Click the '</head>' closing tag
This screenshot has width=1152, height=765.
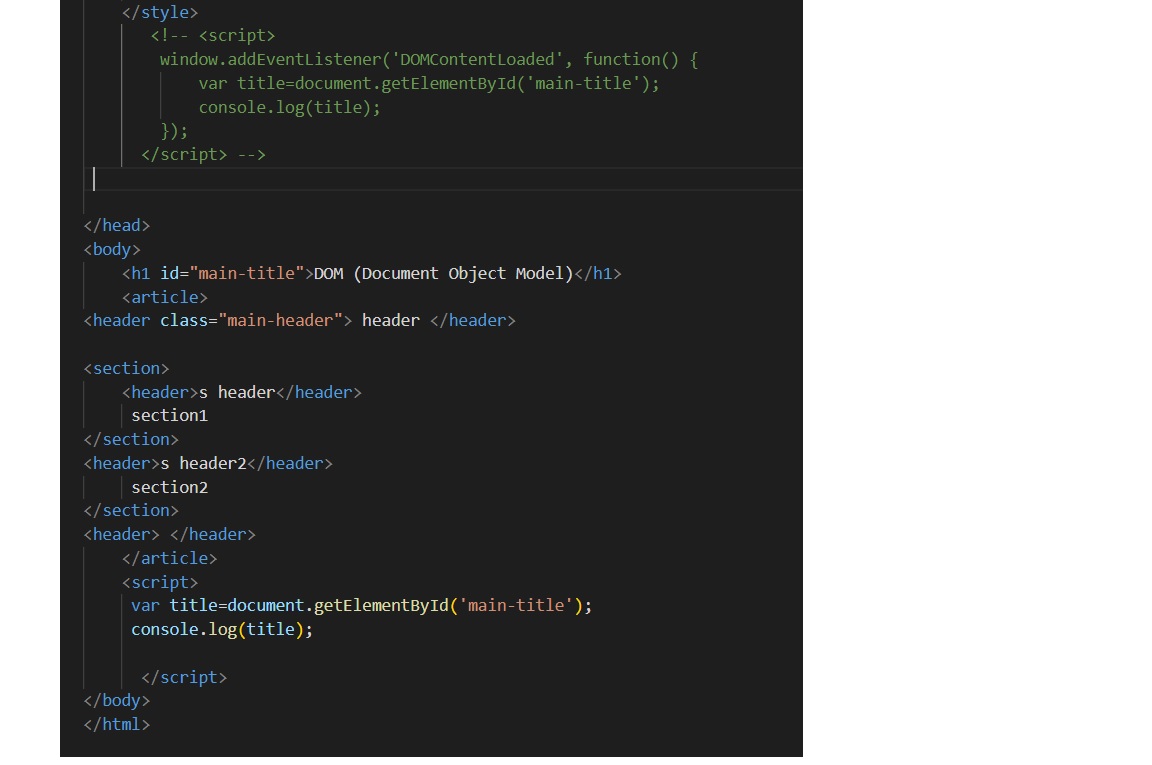point(117,226)
